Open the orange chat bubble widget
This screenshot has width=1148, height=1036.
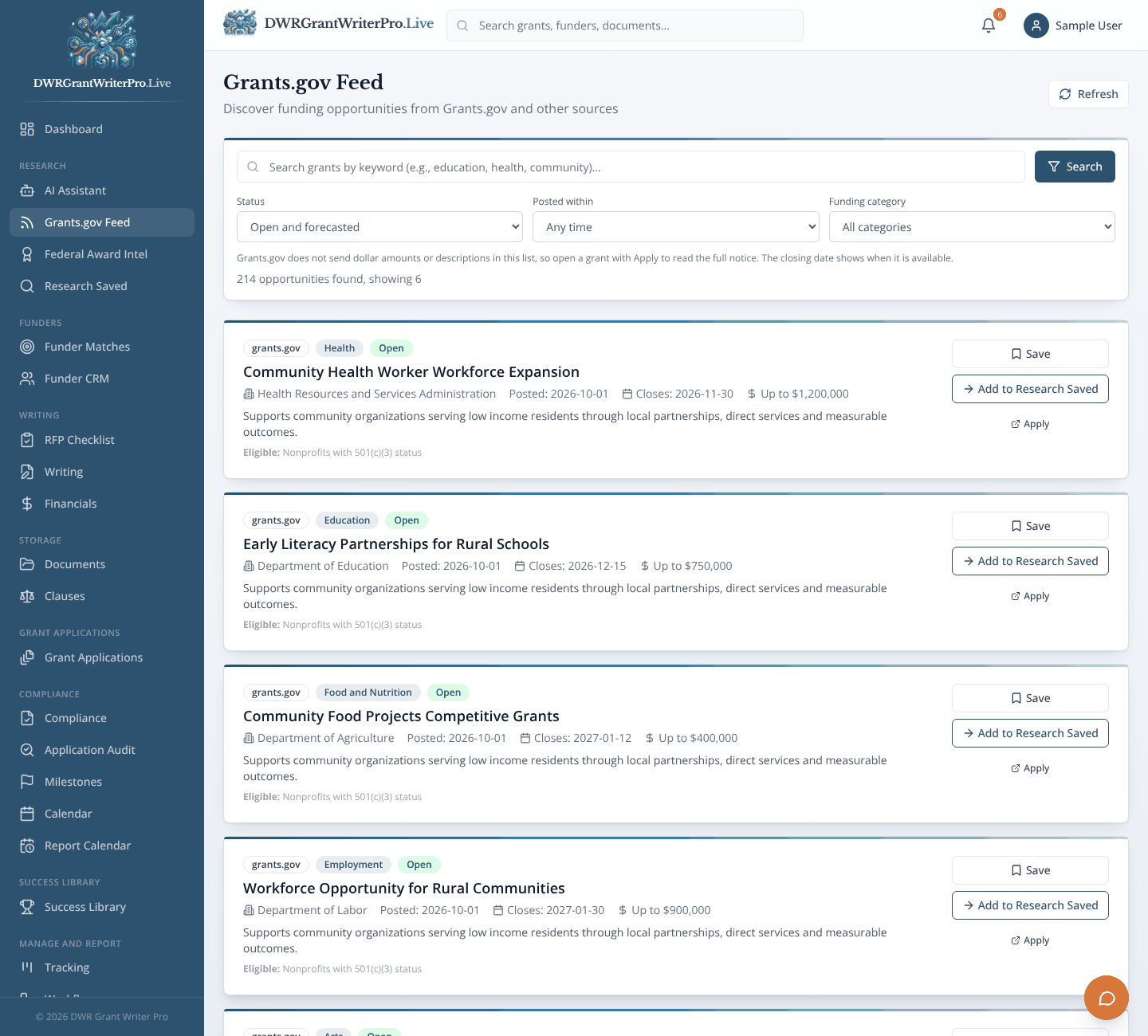[1107, 998]
